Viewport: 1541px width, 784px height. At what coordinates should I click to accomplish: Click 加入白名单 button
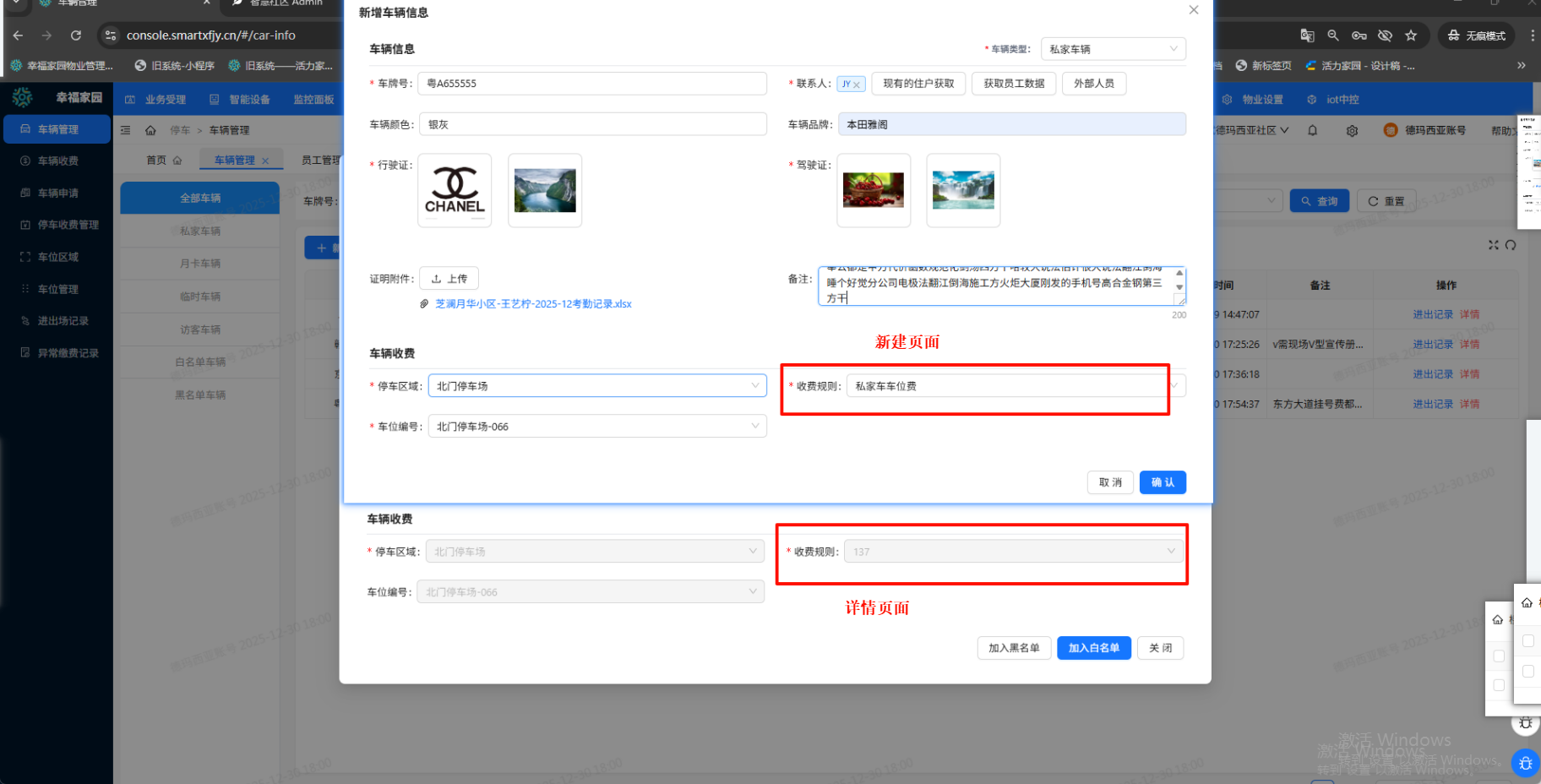(1093, 648)
